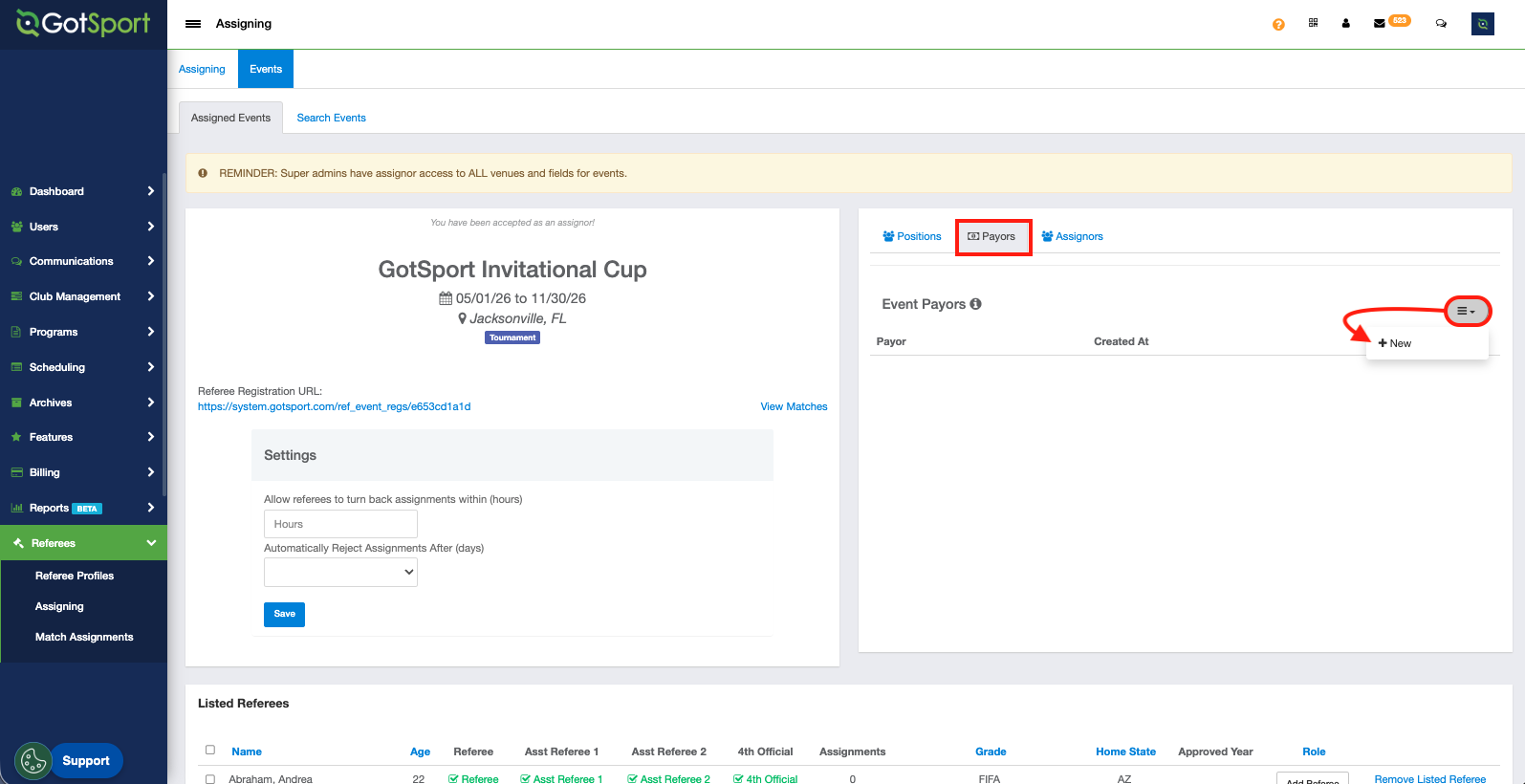The width and height of the screenshot is (1525, 784).
Task: Switch to the Search Events tab
Action: click(331, 118)
